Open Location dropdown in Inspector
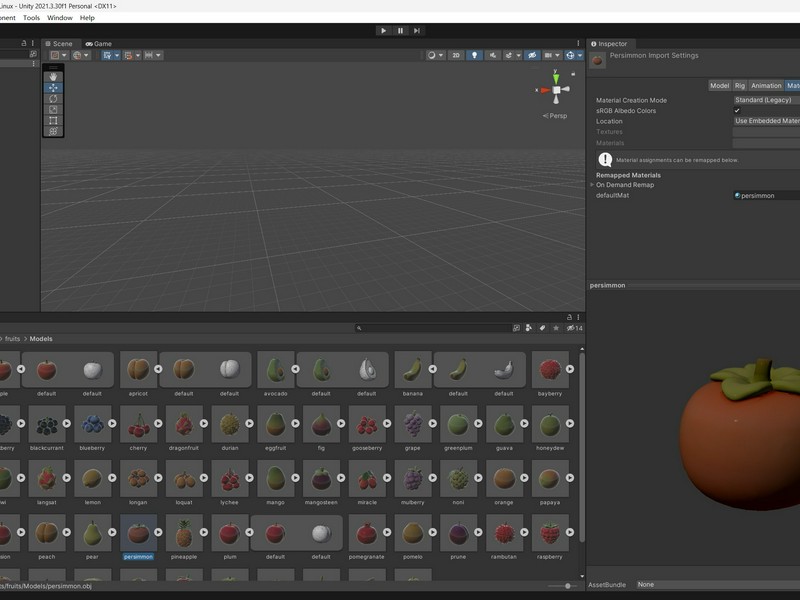800x600 pixels. click(x=766, y=121)
